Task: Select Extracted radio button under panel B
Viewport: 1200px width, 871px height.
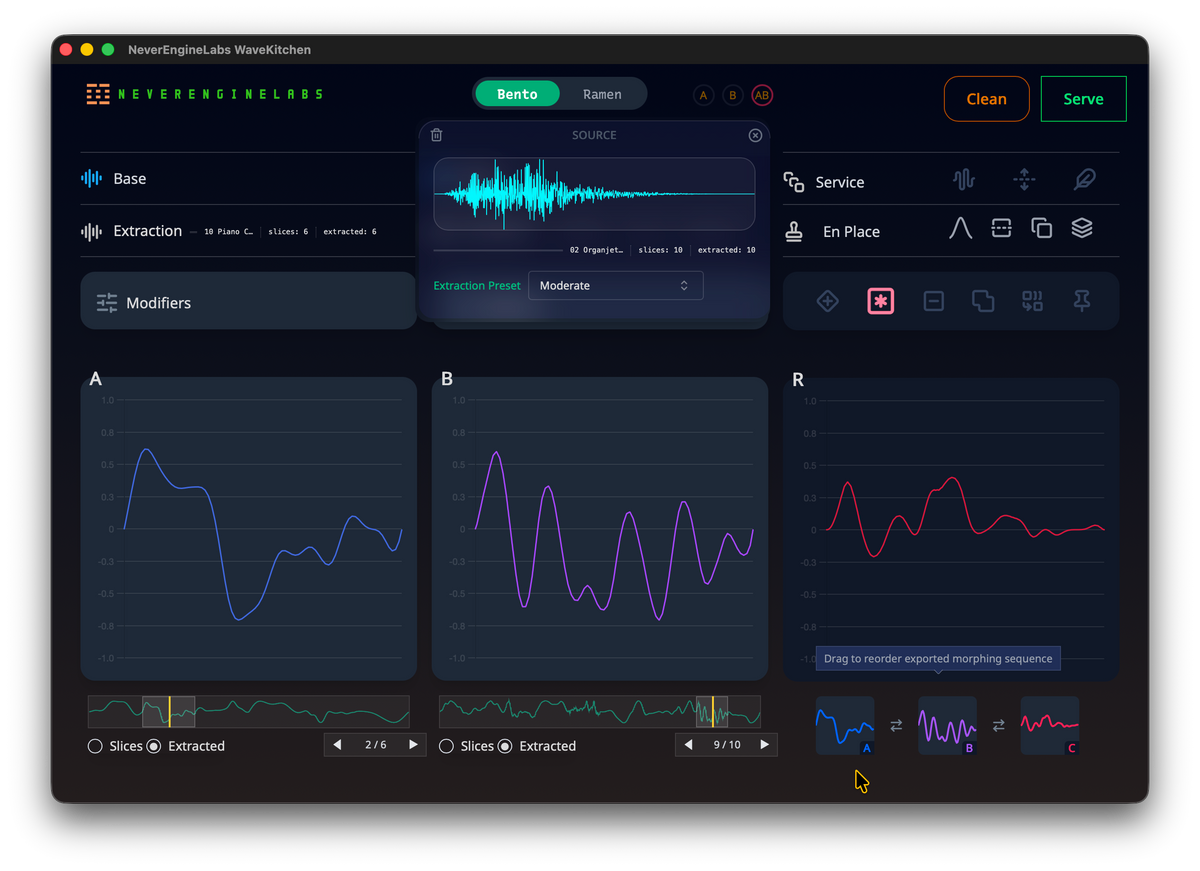Action: tap(505, 746)
